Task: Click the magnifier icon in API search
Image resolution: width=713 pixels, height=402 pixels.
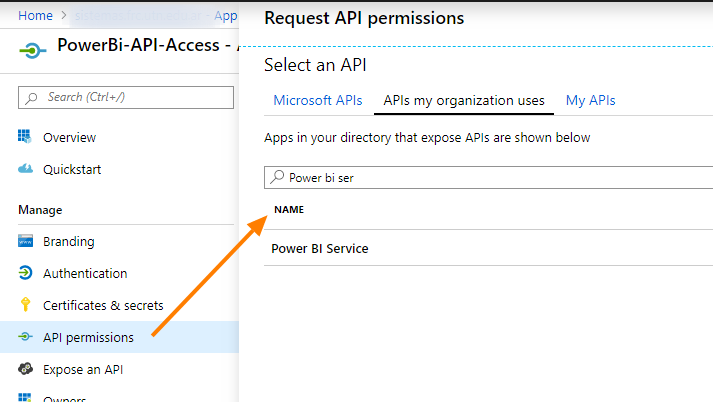Action: coord(277,177)
